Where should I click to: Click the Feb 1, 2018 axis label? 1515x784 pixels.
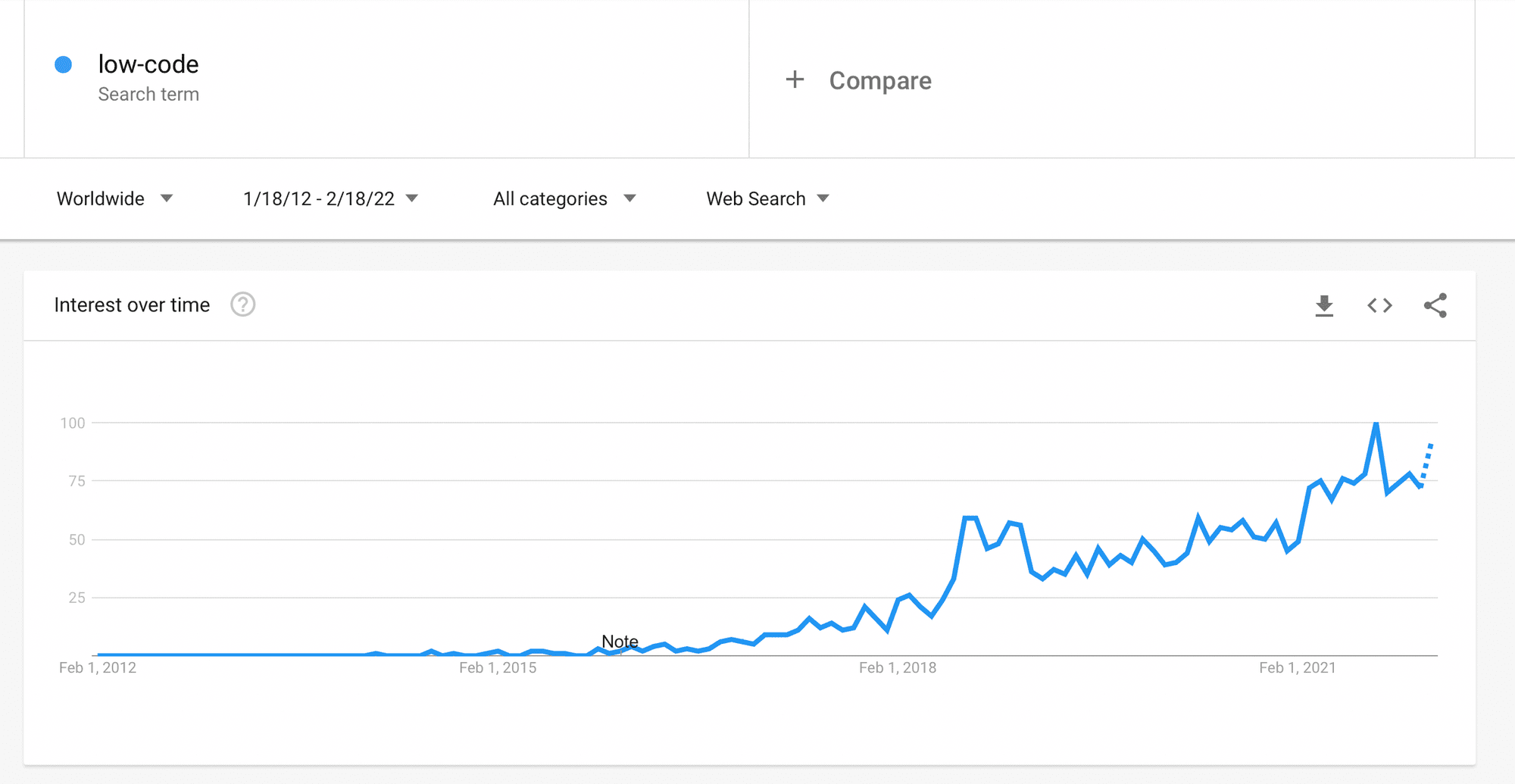click(x=898, y=667)
